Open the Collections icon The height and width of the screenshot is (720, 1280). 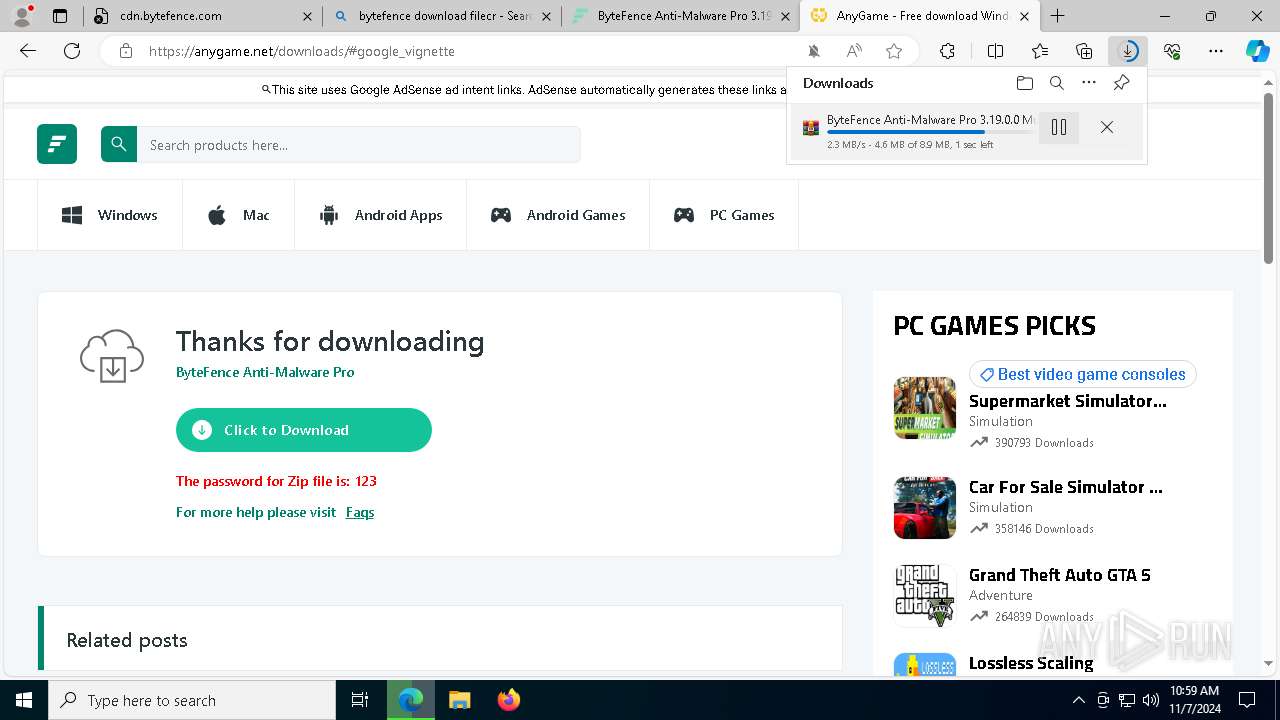[1084, 51]
